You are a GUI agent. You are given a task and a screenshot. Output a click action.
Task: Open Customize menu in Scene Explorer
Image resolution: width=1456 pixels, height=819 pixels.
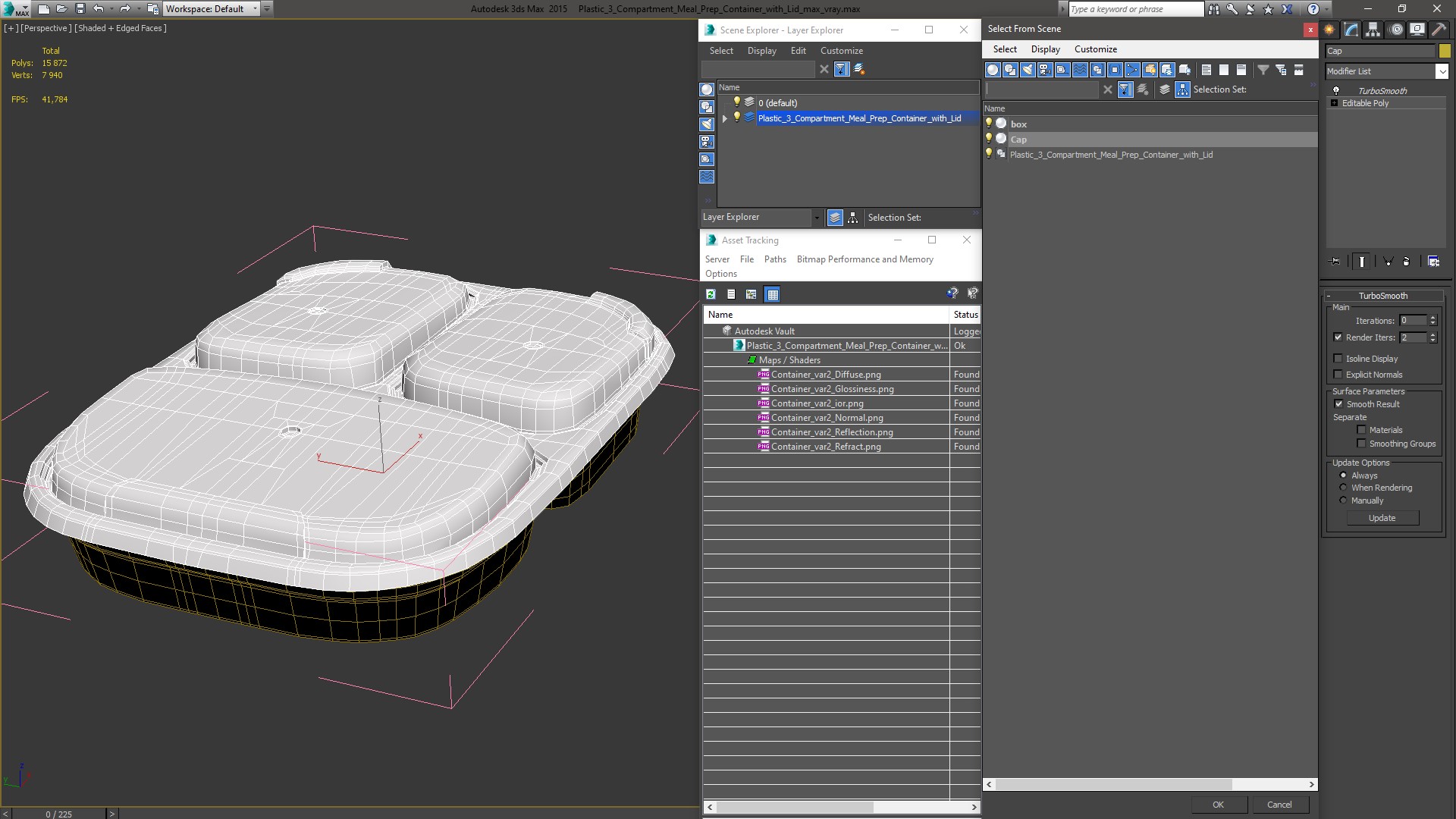(841, 51)
